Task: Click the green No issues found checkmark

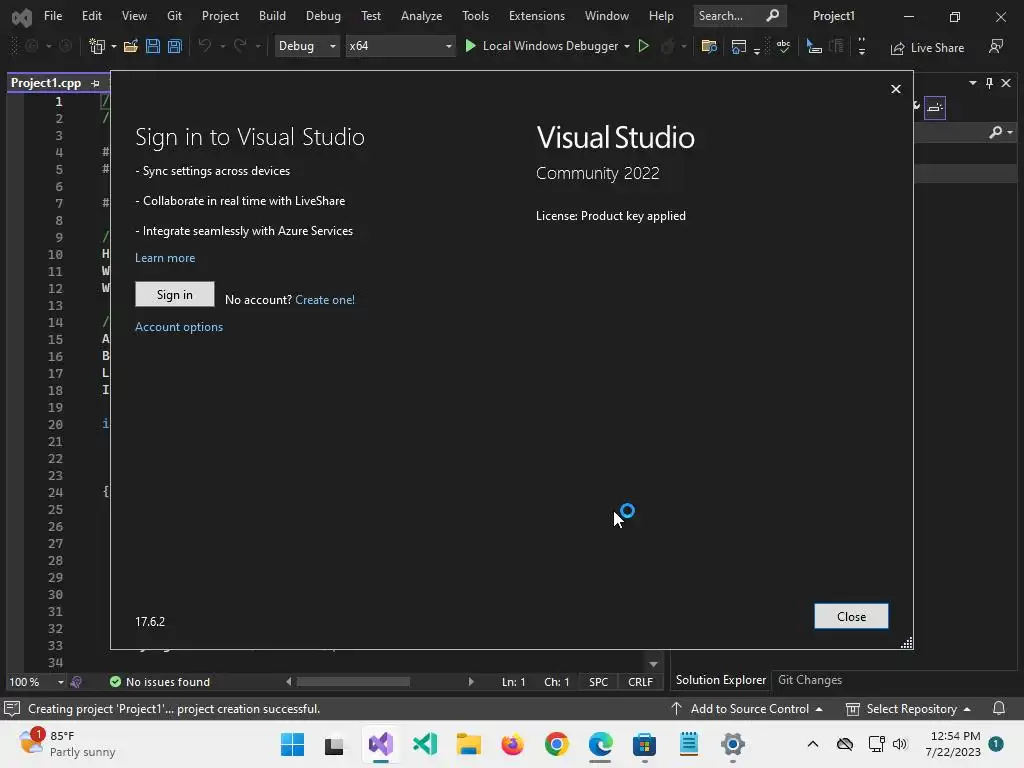Action: (x=116, y=682)
